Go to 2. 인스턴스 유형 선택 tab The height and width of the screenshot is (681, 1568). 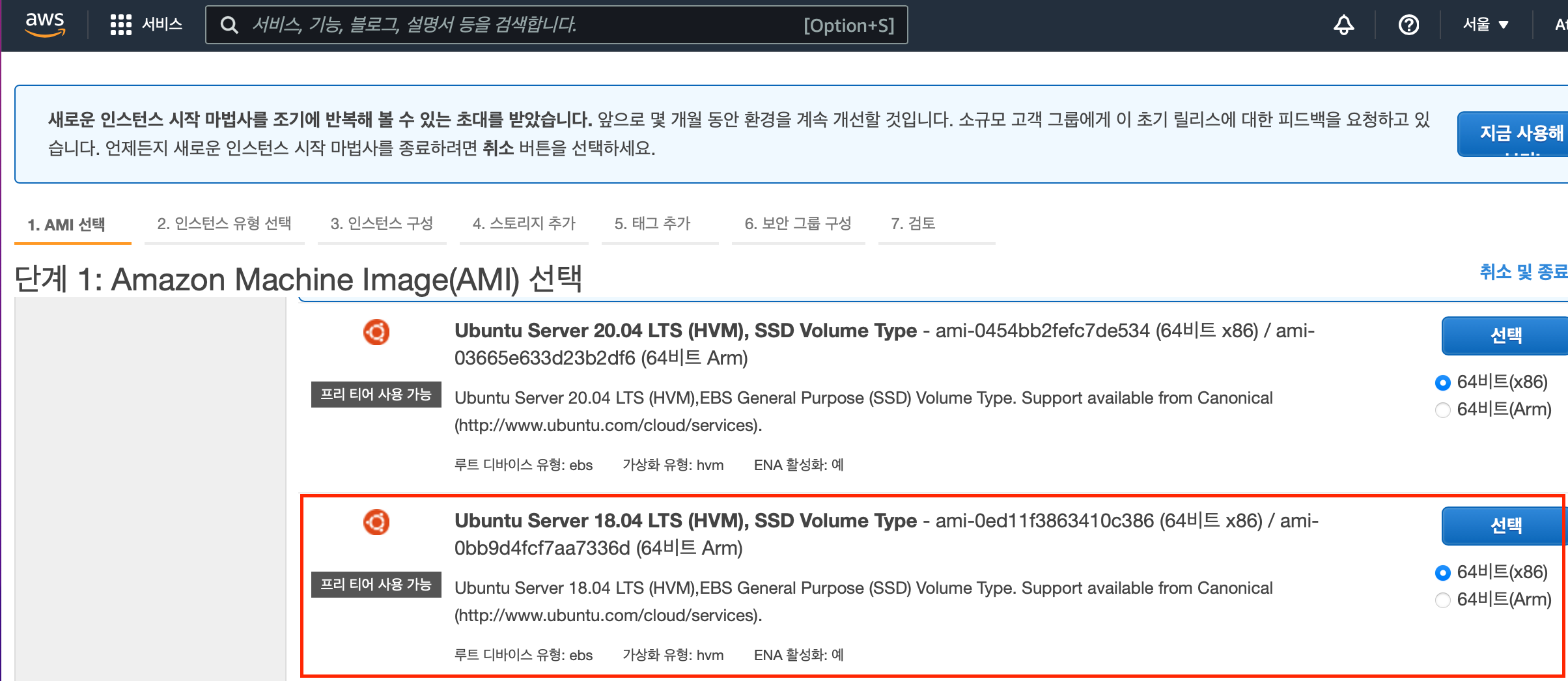point(224,224)
